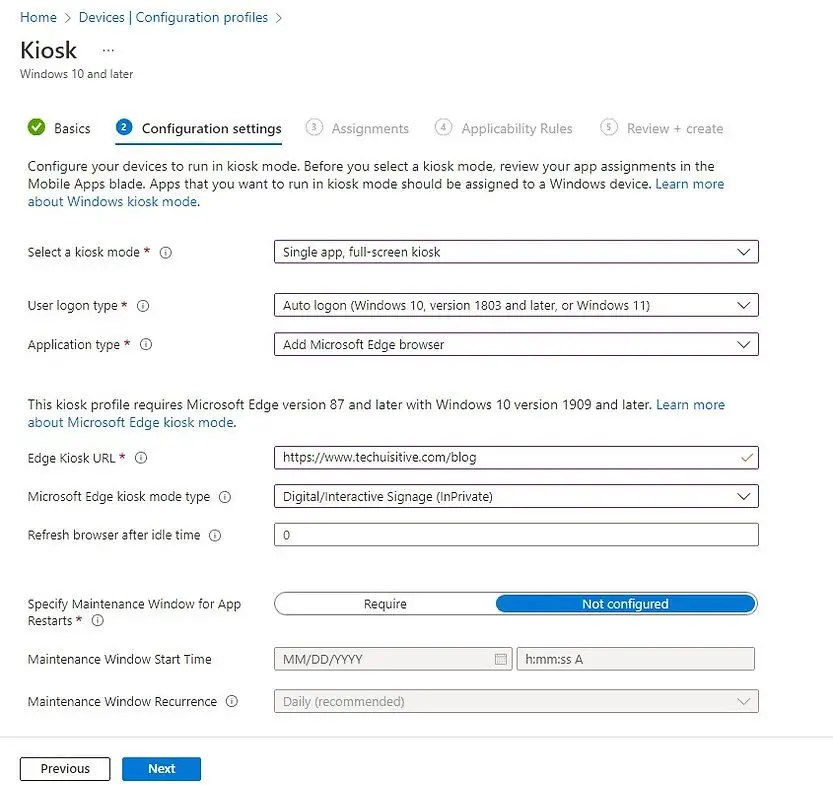Click Not configured on the maintenance window toggle
This screenshot has width=833, height=792.
tap(625, 604)
